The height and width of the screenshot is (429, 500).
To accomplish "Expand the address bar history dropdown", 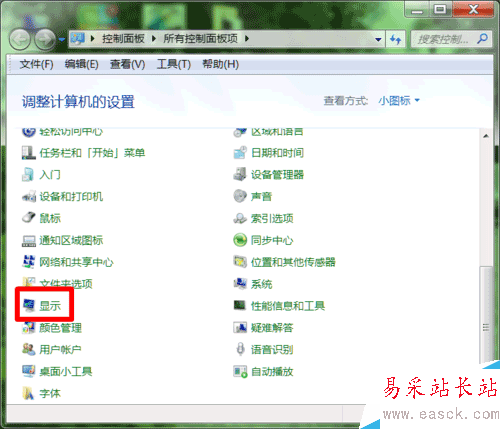I will coord(378,39).
